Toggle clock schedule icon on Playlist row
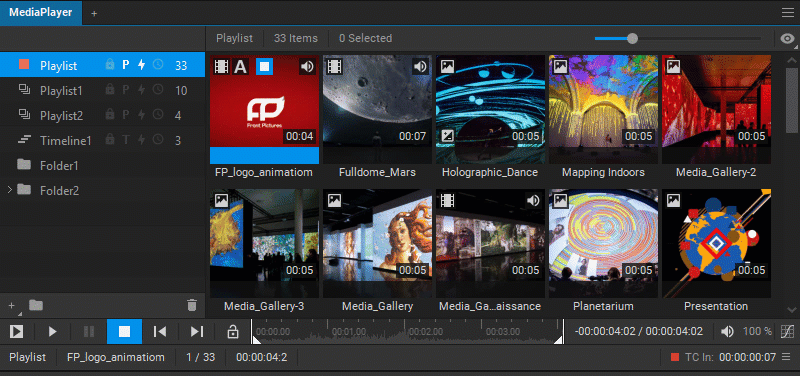The width and height of the screenshot is (800, 376). (158, 65)
